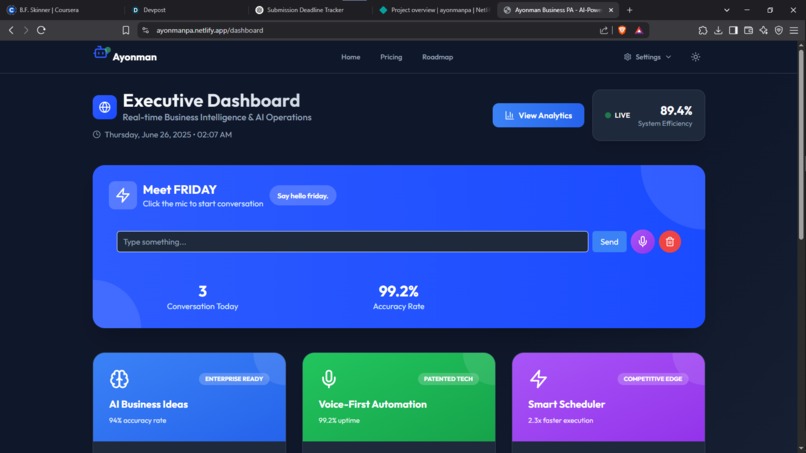Open the Brave Shields lion icon
This screenshot has width=806, height=453.
point(622,30)
